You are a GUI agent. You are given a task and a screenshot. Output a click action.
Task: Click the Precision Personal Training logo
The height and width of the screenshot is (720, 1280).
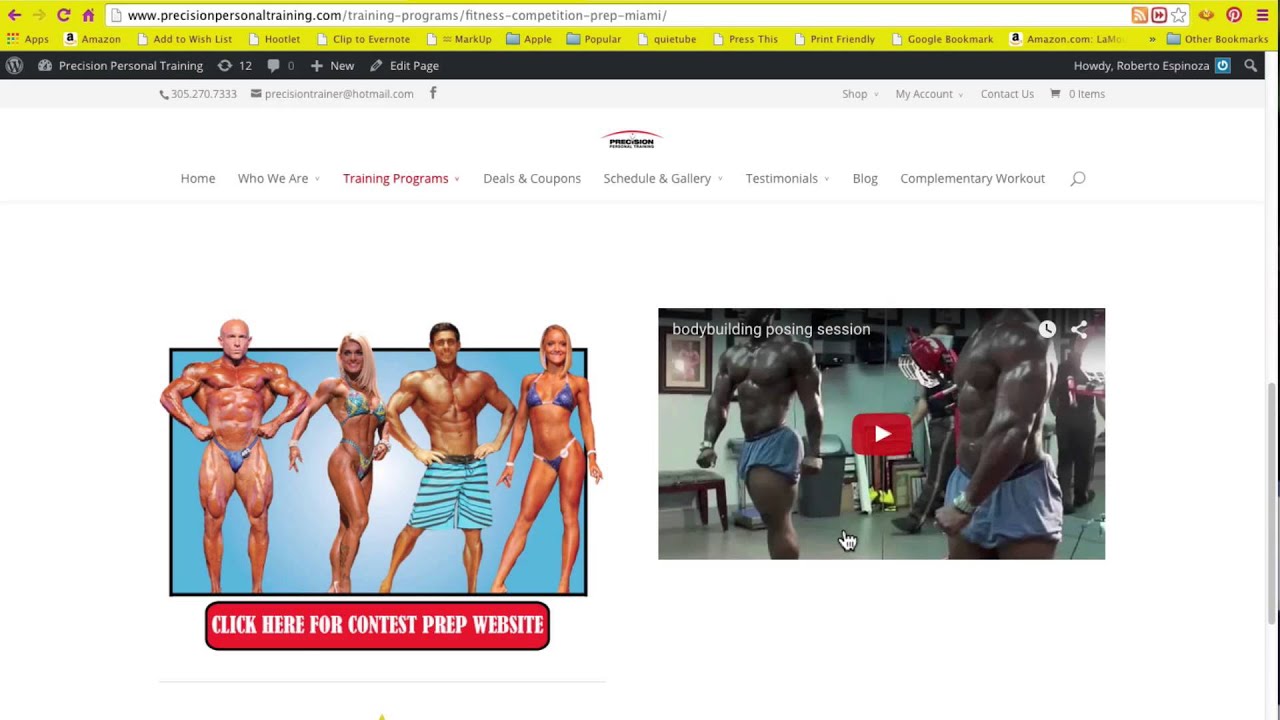click(632, 139)
